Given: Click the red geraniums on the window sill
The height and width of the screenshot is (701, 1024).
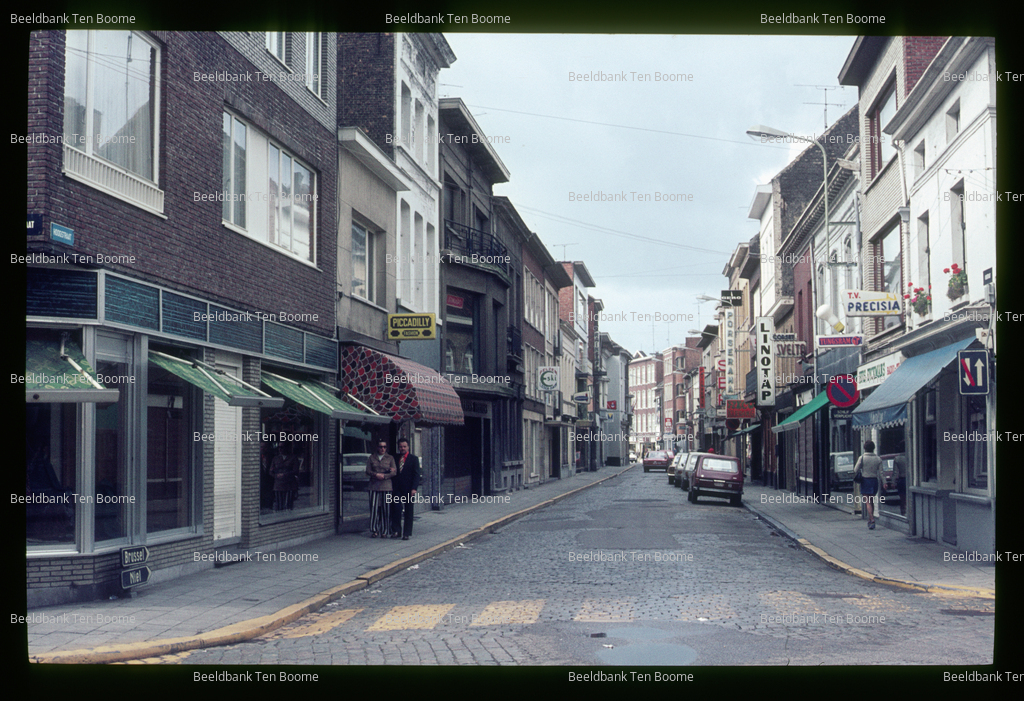Looking at the screenshot, I should [x=955, y=282].
